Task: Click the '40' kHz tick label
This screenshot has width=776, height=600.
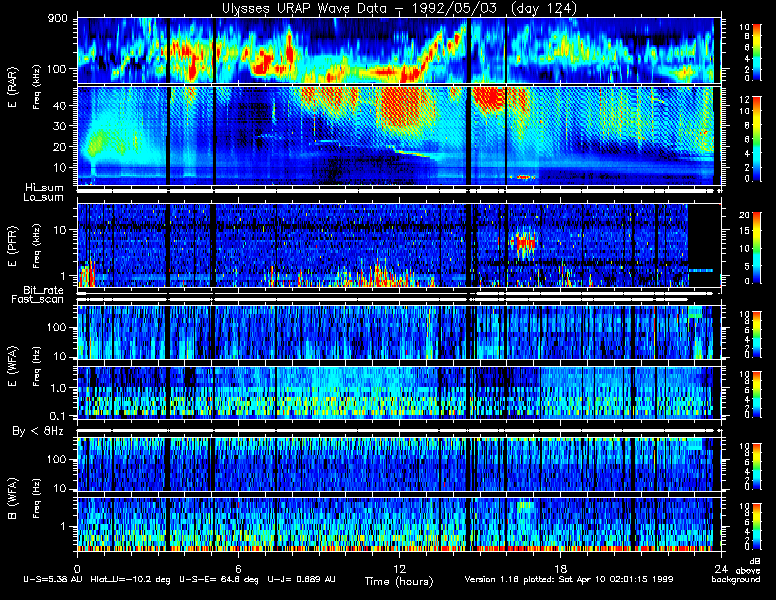Action: click(x=60, y=105)
